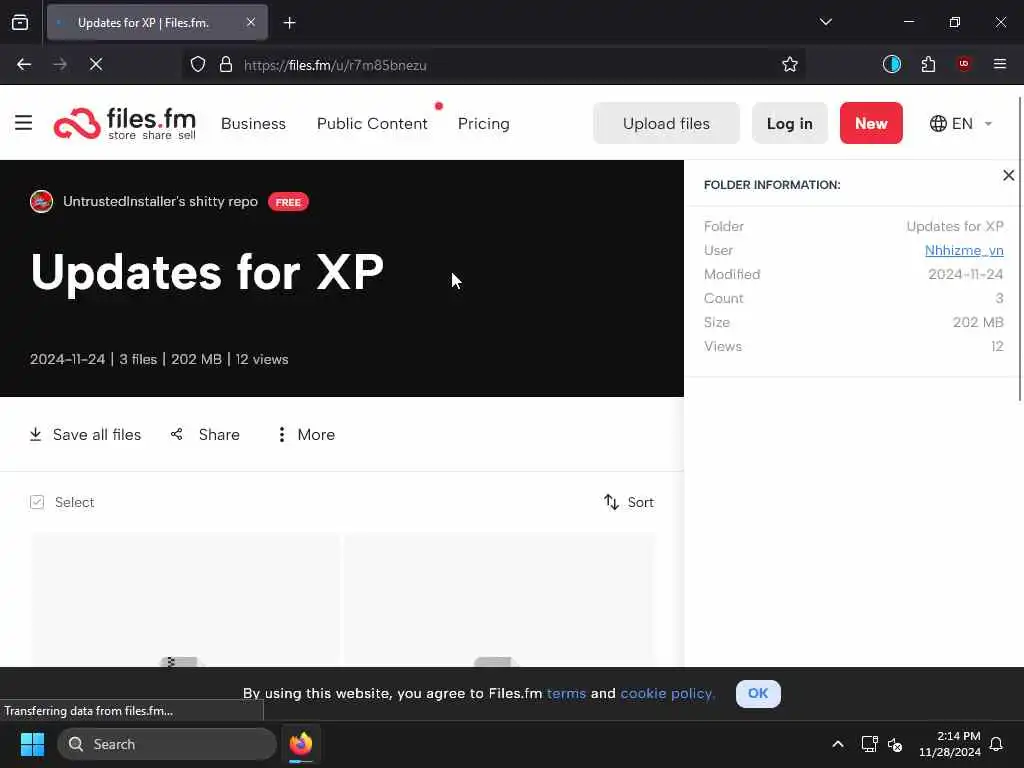The height and width of the screenshot is (768, 1024).
Task: Click the Log in button
Action: pyautogui.click(x=790, y=123)
